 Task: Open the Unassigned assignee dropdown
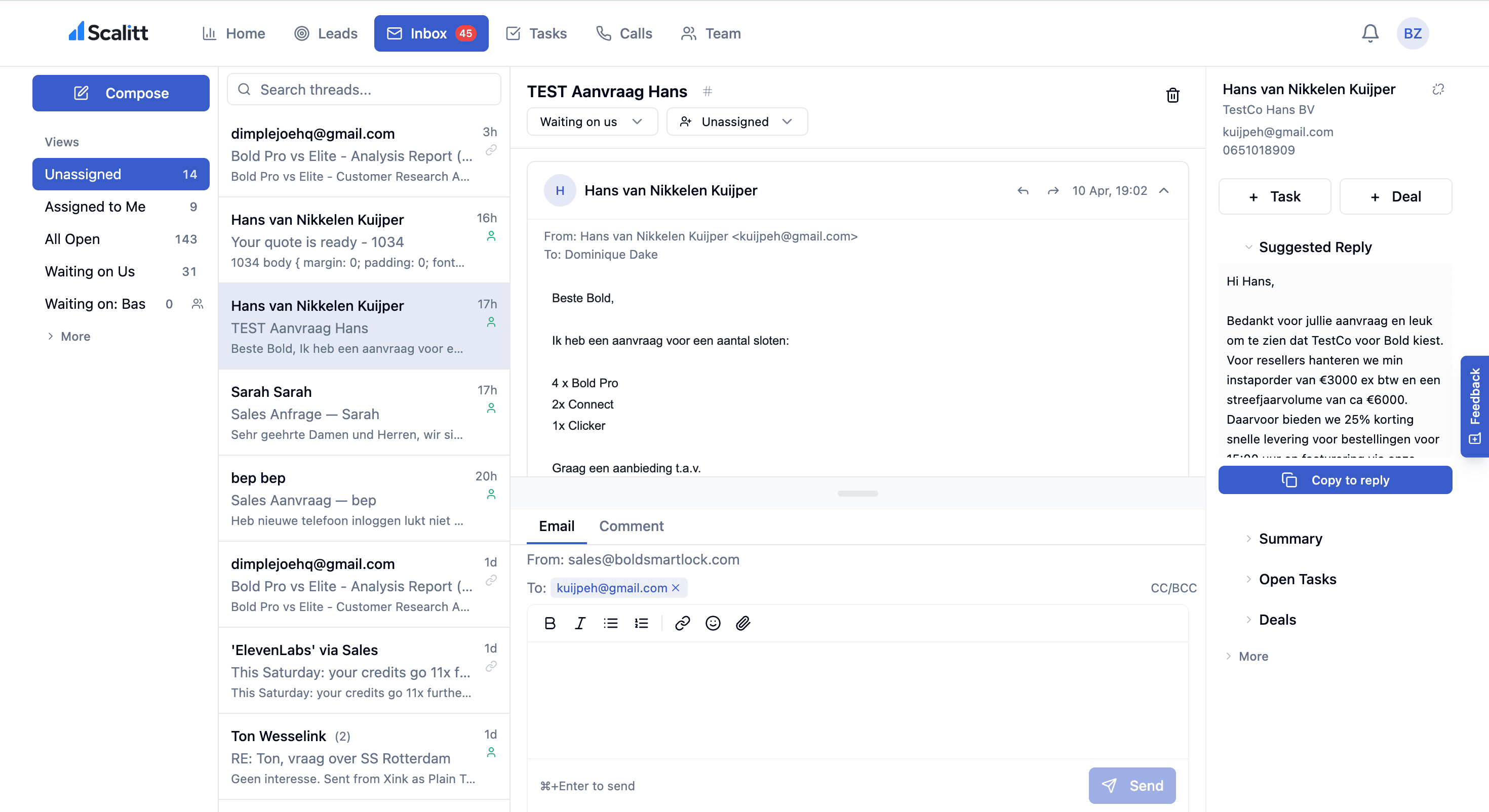736,121
